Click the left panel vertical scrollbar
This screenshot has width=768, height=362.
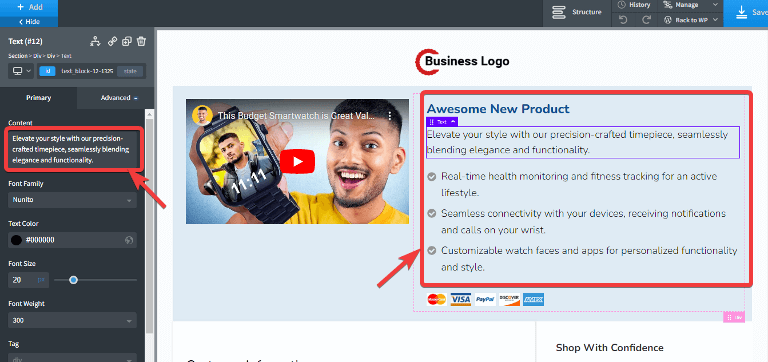[149, 225]
